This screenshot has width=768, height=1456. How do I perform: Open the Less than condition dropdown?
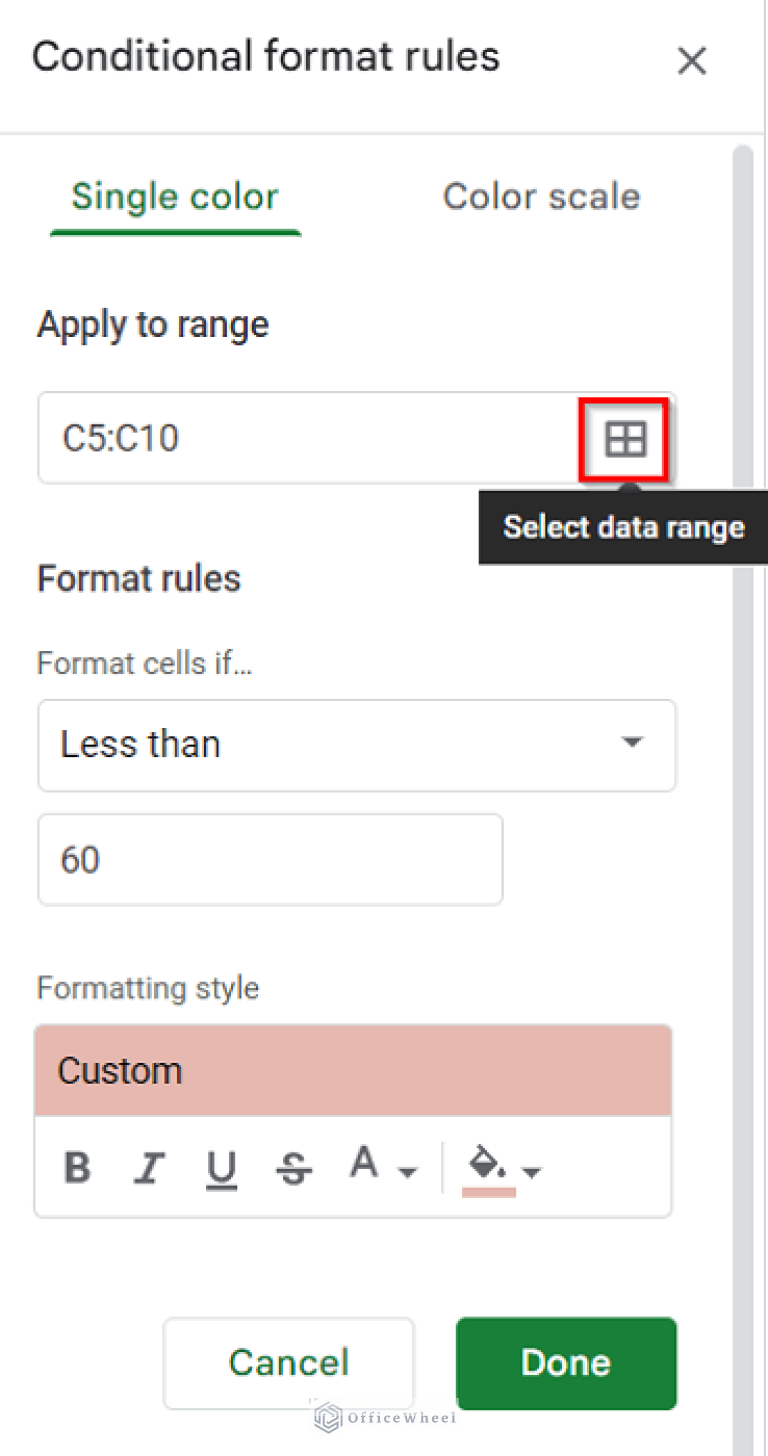(356, 745)
